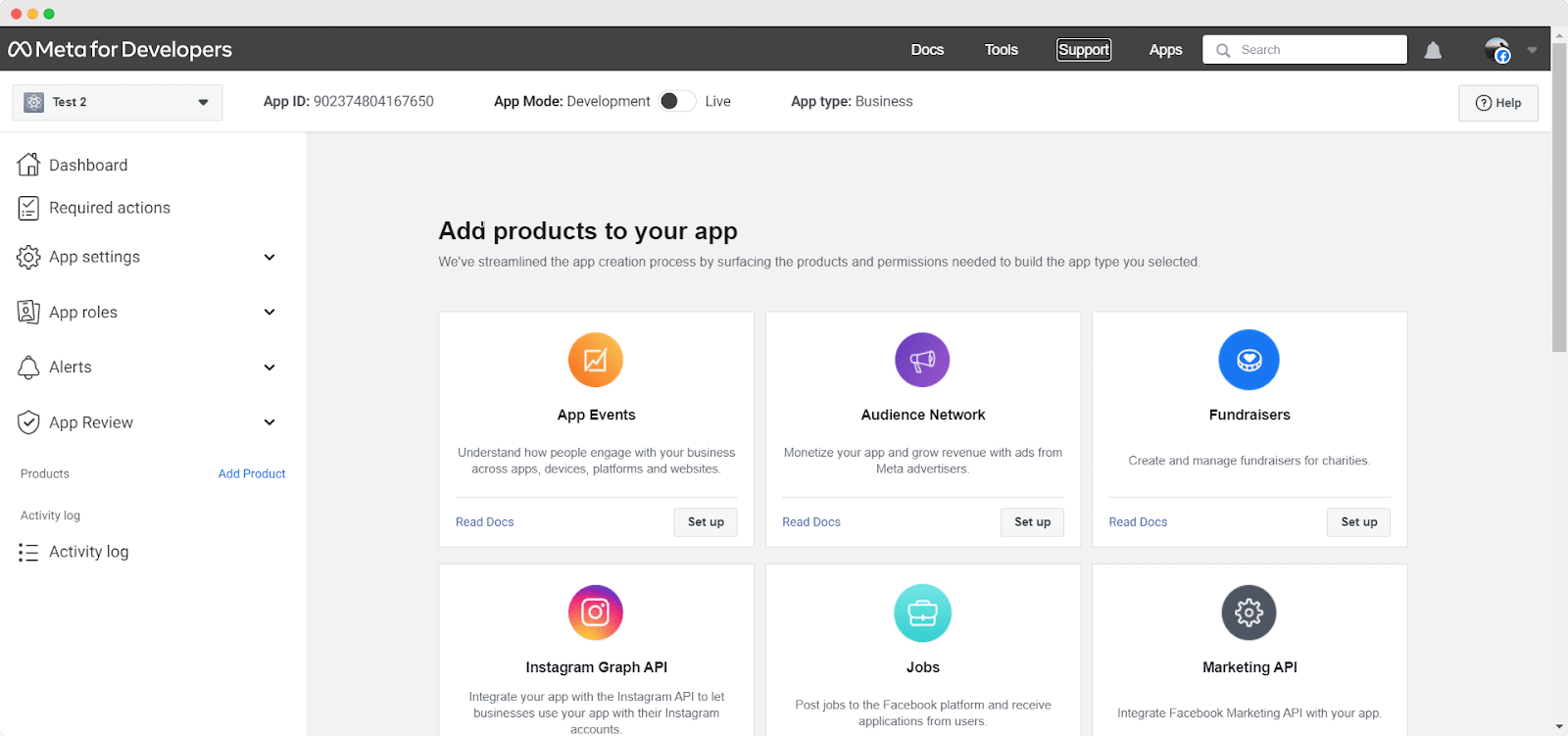This screenshot has width=1568, height=736.
Task: Click the Add Product link
Action: point(252,473)
